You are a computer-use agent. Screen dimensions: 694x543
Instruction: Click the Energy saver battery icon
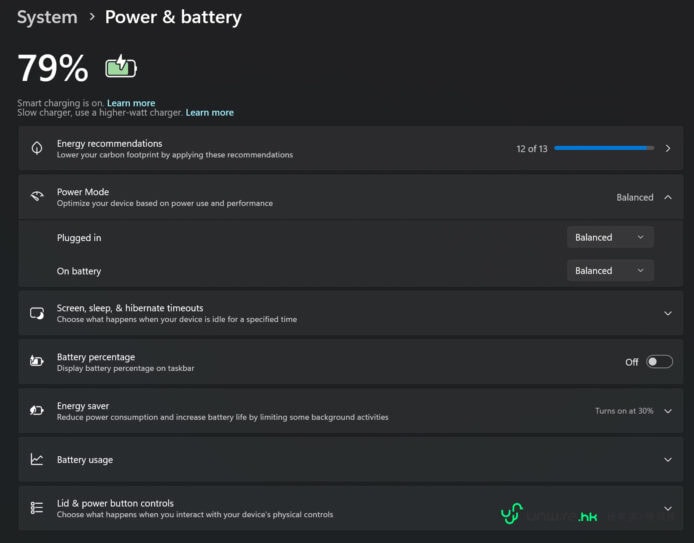click(37, 410)
